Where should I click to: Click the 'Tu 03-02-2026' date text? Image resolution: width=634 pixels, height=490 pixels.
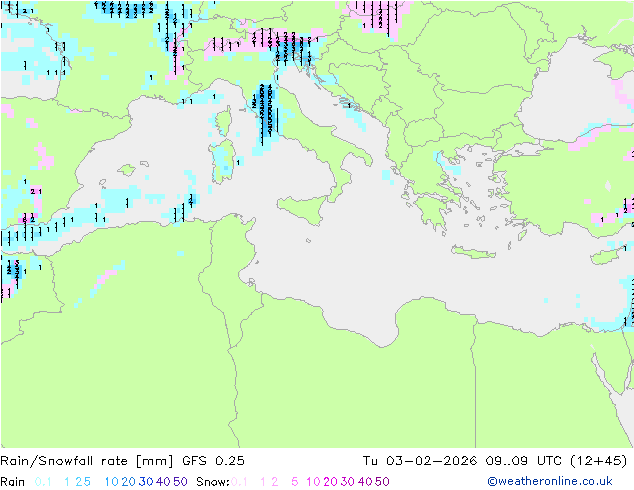tap(420, 461)
